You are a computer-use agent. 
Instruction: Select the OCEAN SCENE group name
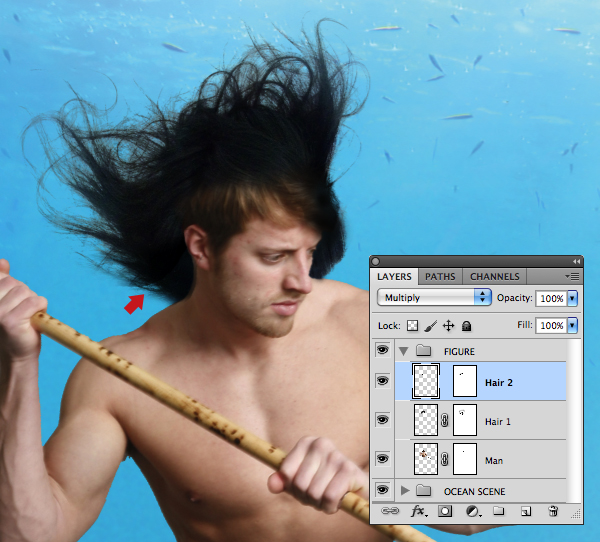474,491
